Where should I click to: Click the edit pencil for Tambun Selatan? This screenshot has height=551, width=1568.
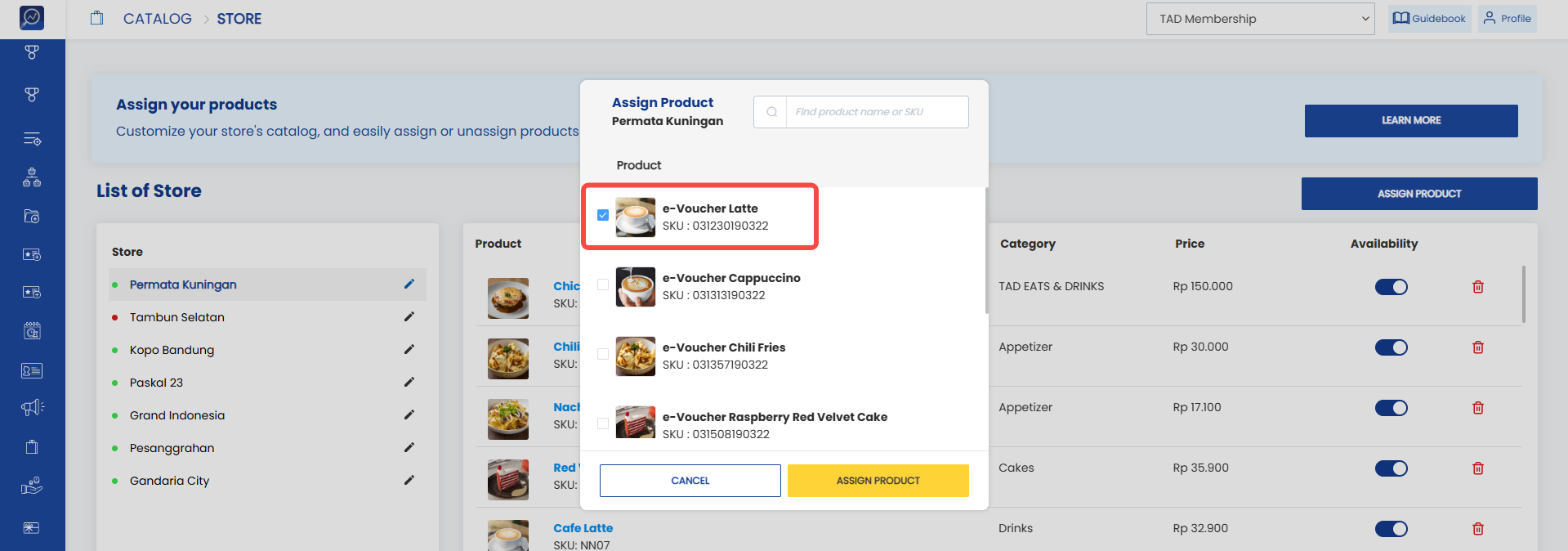(409, 317)
